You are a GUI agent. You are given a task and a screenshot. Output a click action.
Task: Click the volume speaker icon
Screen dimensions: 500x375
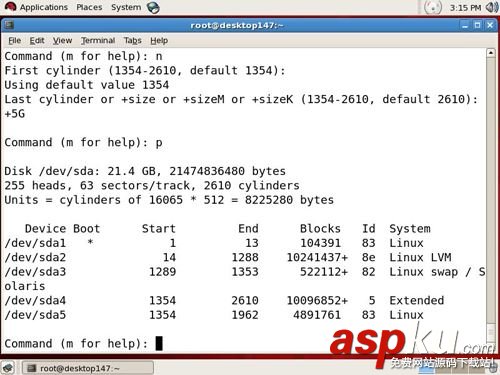tap(492, 7)
